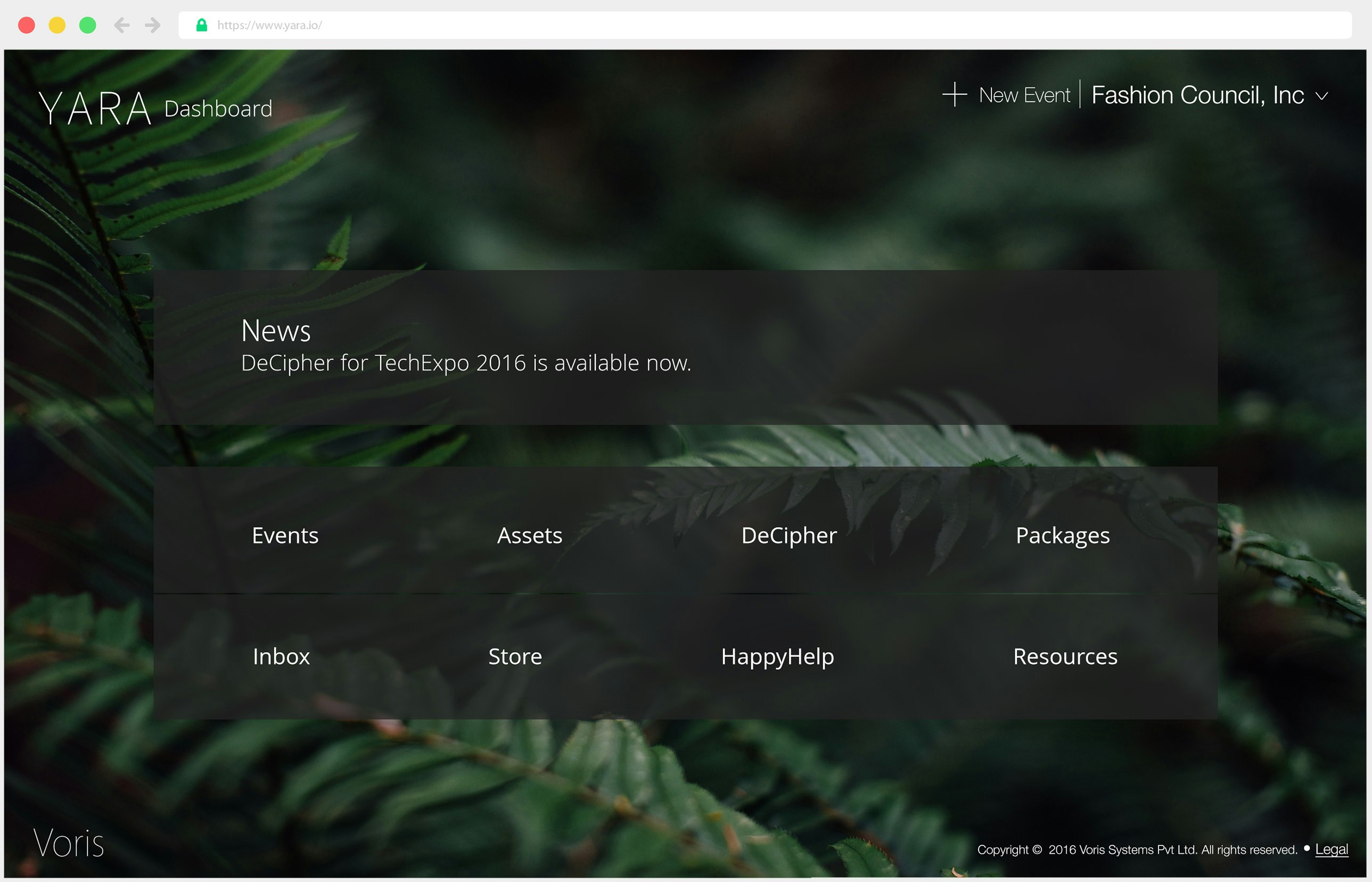Click the New Event text button
This screenshot has width=1372, height=882.
pos(1024,95)
